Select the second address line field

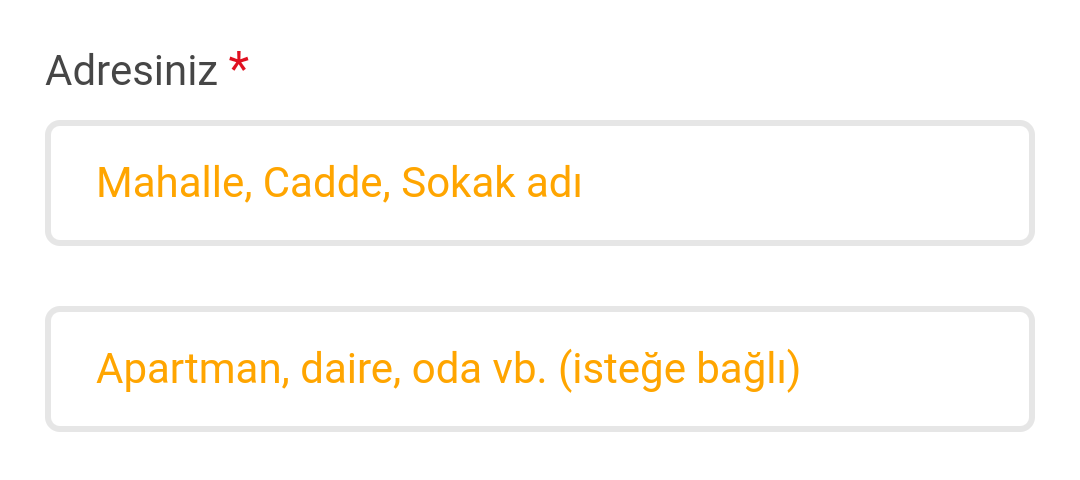tap(540, 369)
